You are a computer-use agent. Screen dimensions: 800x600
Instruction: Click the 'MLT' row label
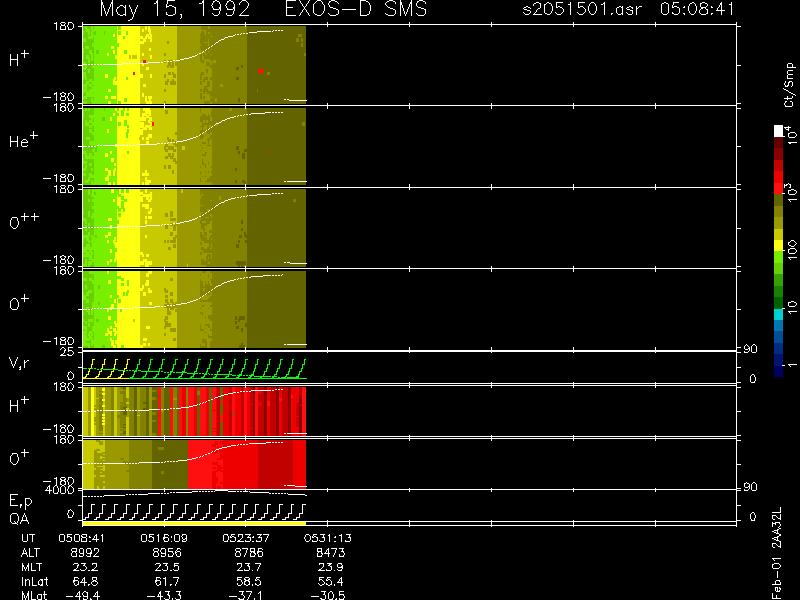(31, 567)
